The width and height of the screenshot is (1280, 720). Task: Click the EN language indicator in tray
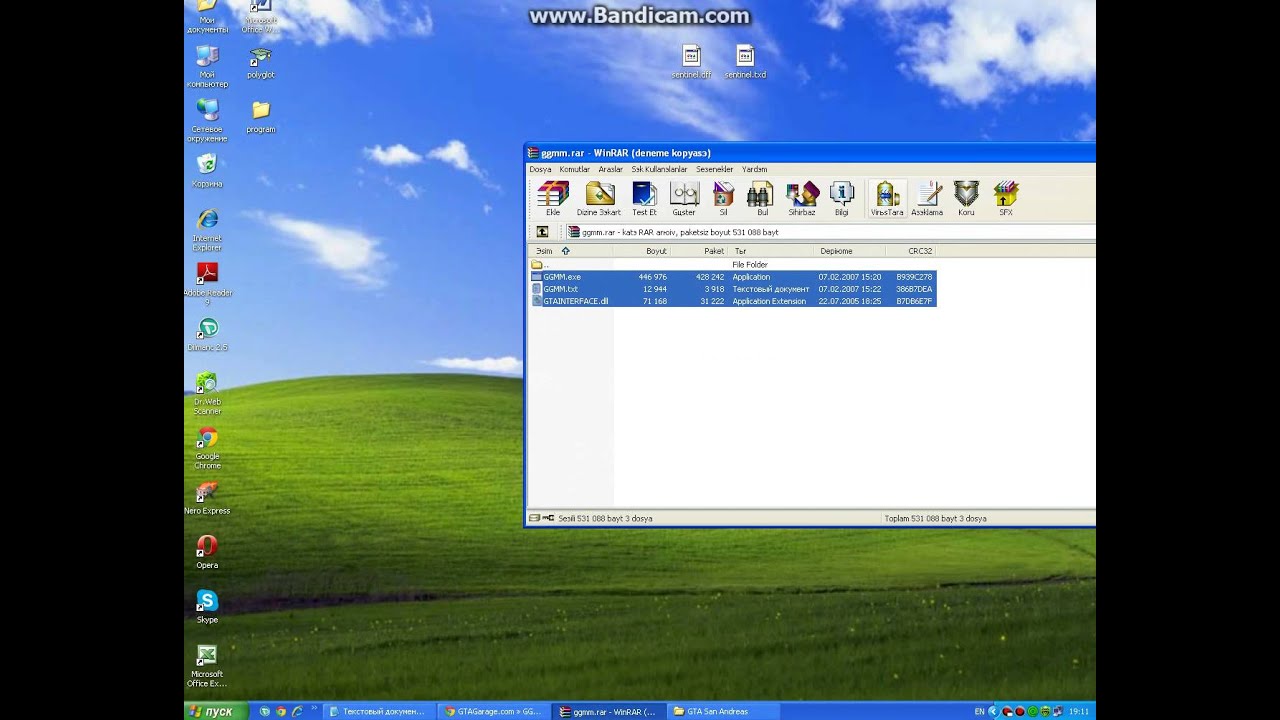click(979, 711)
